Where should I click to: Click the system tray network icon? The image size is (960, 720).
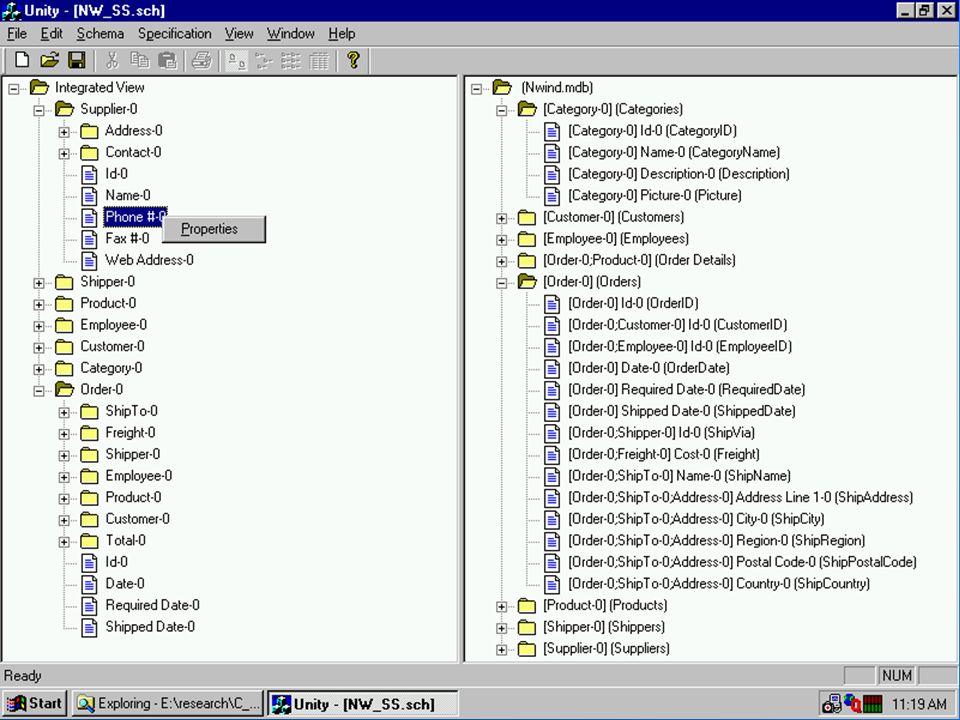831,704
